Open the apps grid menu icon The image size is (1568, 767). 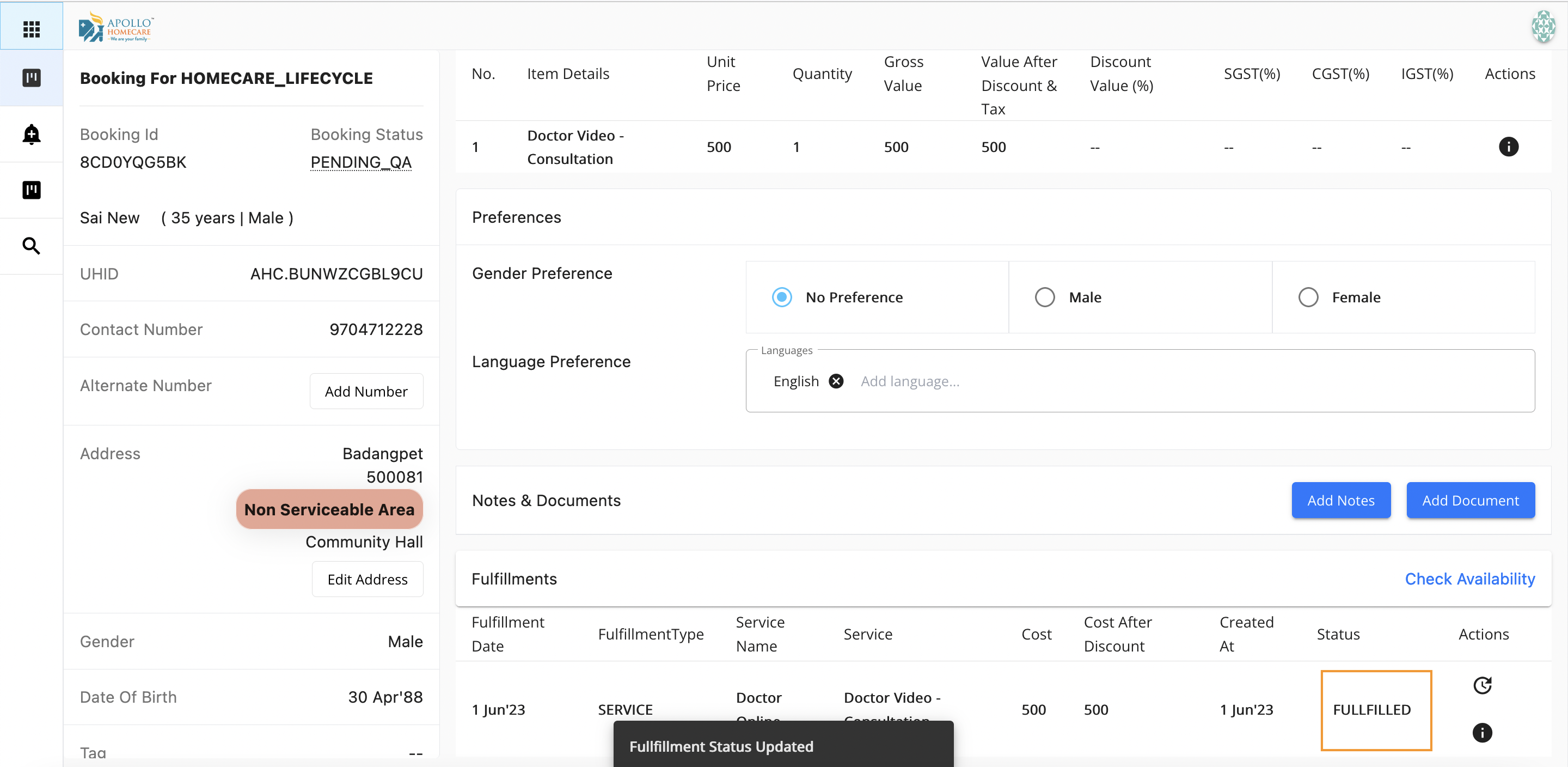pyautogui.click(x=31, y=29)
